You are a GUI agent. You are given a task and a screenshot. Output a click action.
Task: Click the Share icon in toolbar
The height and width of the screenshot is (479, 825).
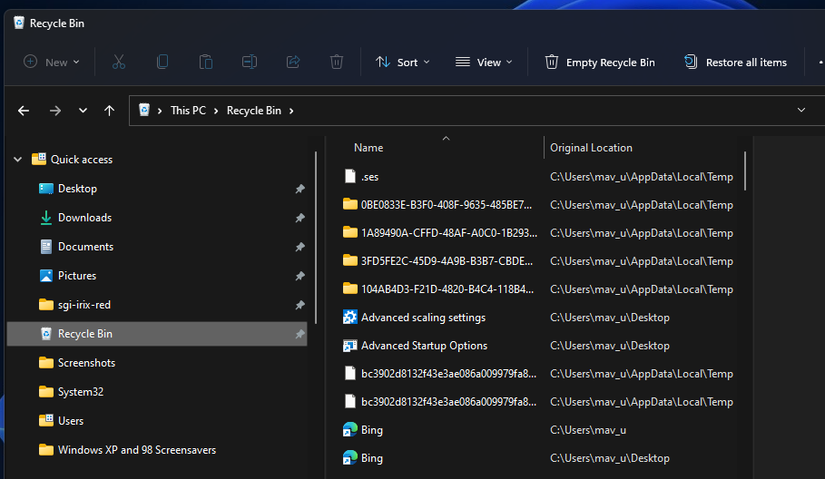[x=293, y=62]
